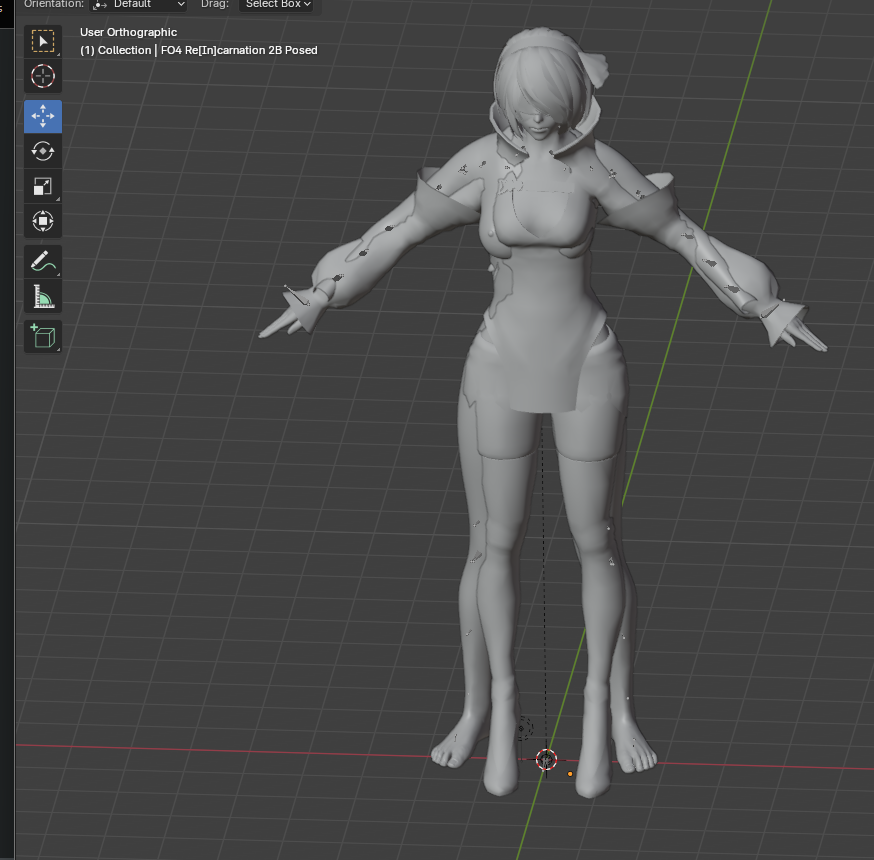Select the Select Box tool

(x=43, y=41)
